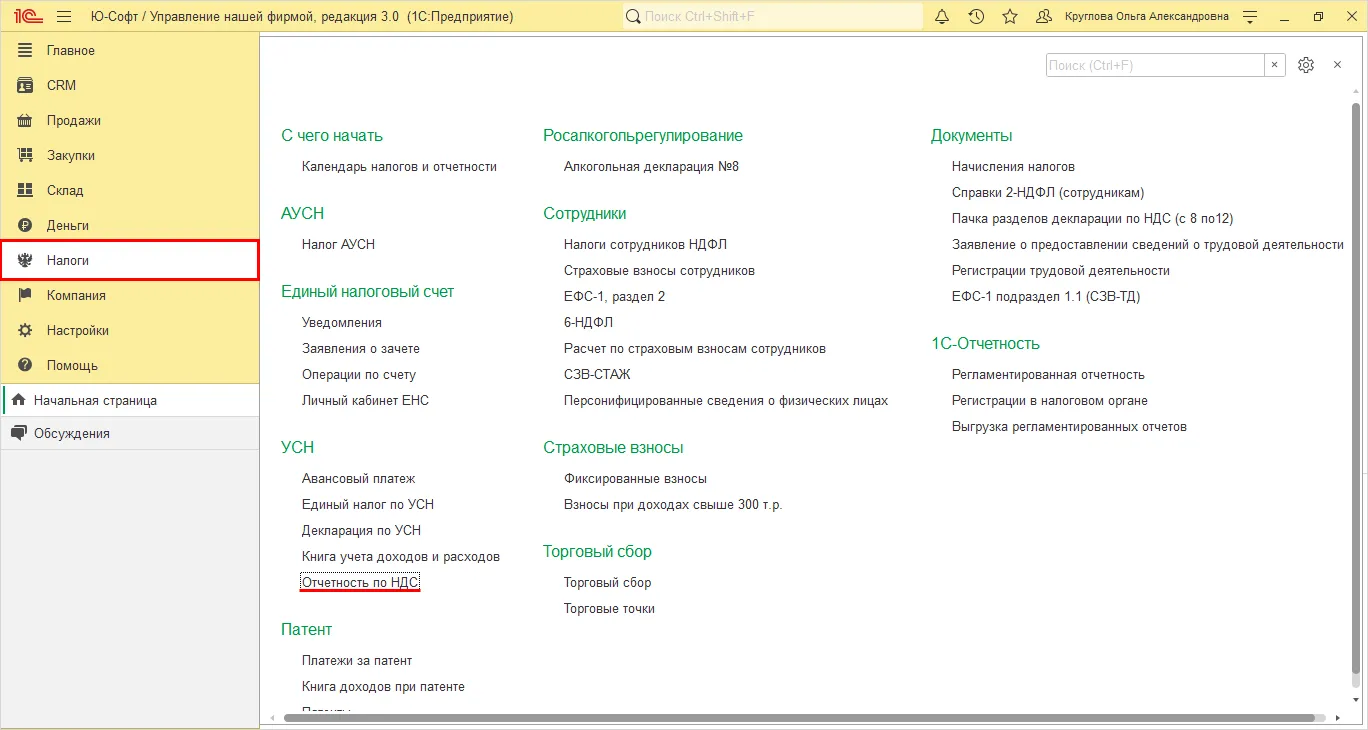The height and width of the screenshot is (730, 1368).
Task: Open Декларация по УСН
Action: pyautogui.click(x=361, y=530)
